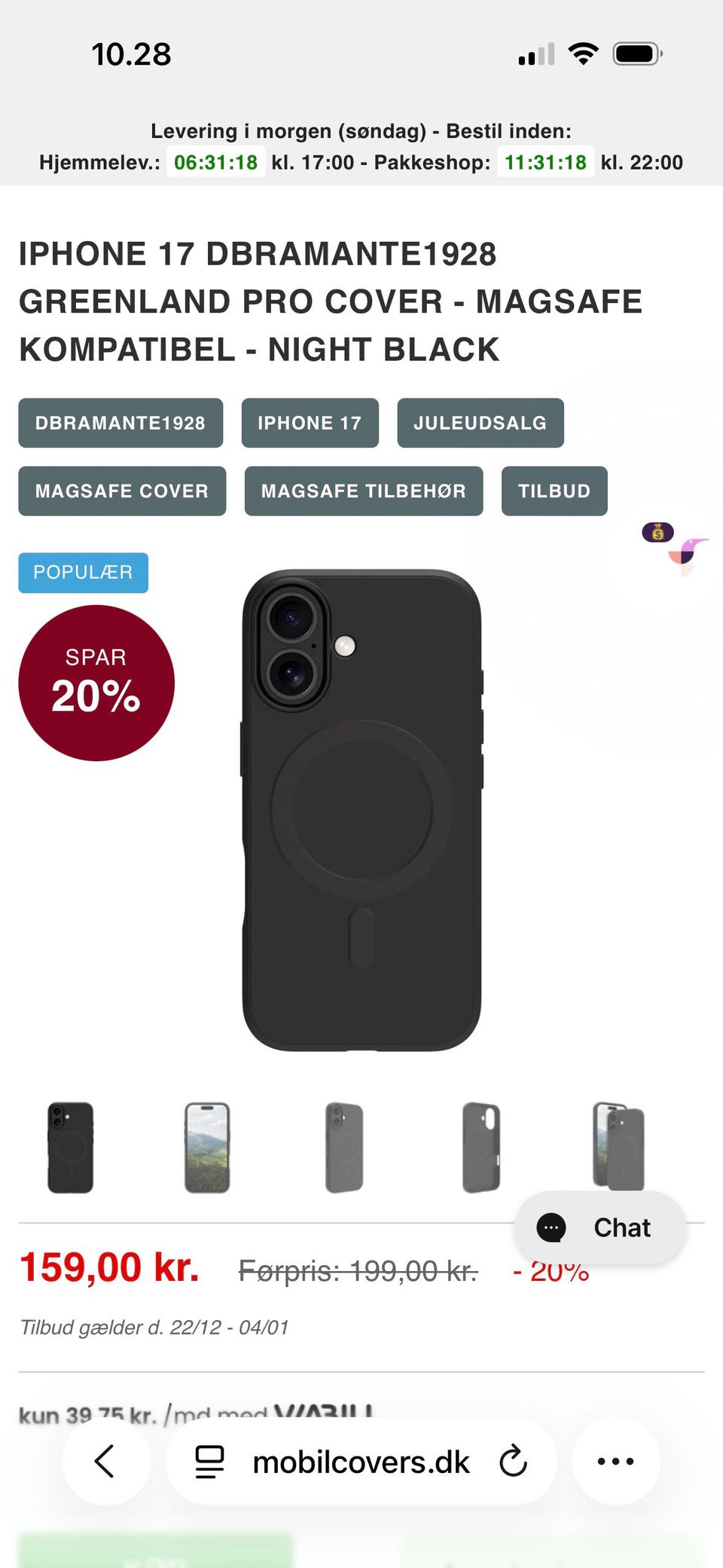Screen dimensions: 723x1568
Task: Select the third angled cover thumbnail
Action: (x=344, y=1148)
